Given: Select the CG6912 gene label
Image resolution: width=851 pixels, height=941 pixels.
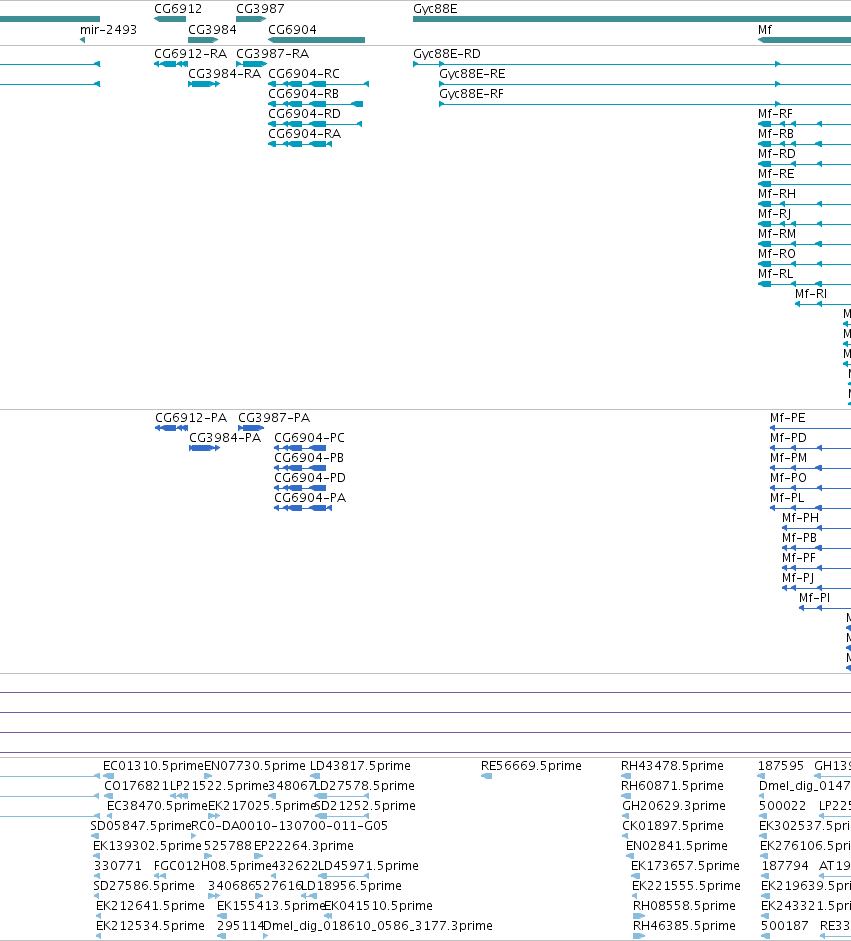Looking at the screenshot, I should point(178,9).
